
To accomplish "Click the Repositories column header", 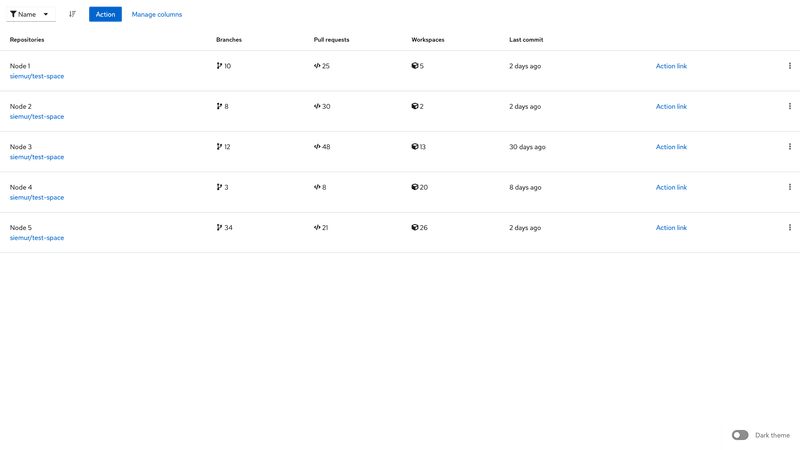I will (x=27, y=40).
